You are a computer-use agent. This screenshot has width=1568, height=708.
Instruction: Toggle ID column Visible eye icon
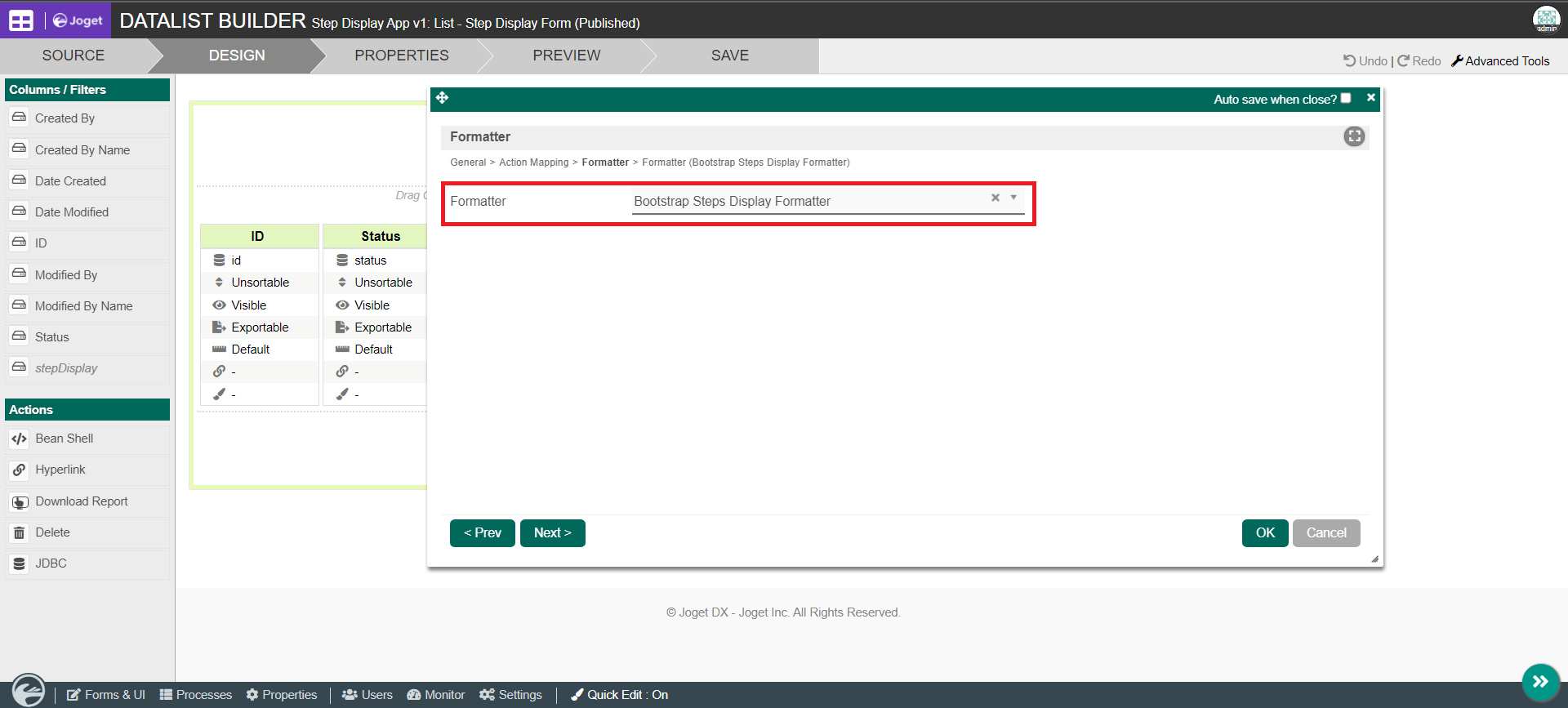click(x=219, y=305)
